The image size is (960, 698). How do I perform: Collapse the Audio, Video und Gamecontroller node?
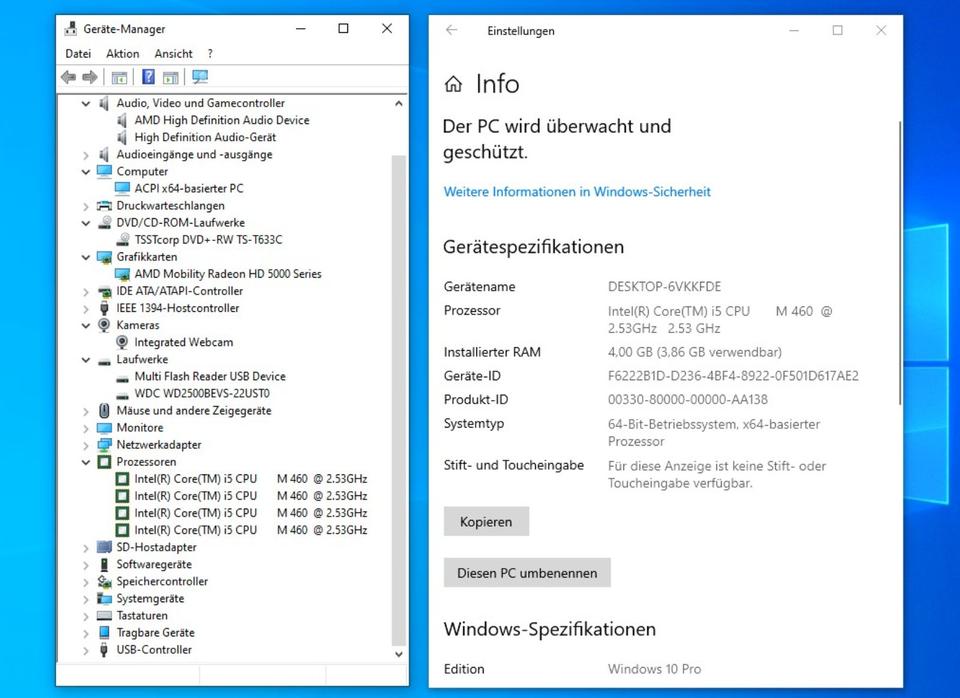[86, 103]
